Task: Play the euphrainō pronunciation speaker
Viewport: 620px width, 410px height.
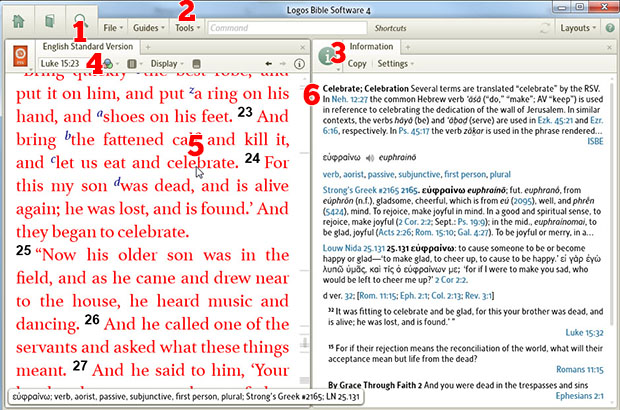Action: (370, 158)
